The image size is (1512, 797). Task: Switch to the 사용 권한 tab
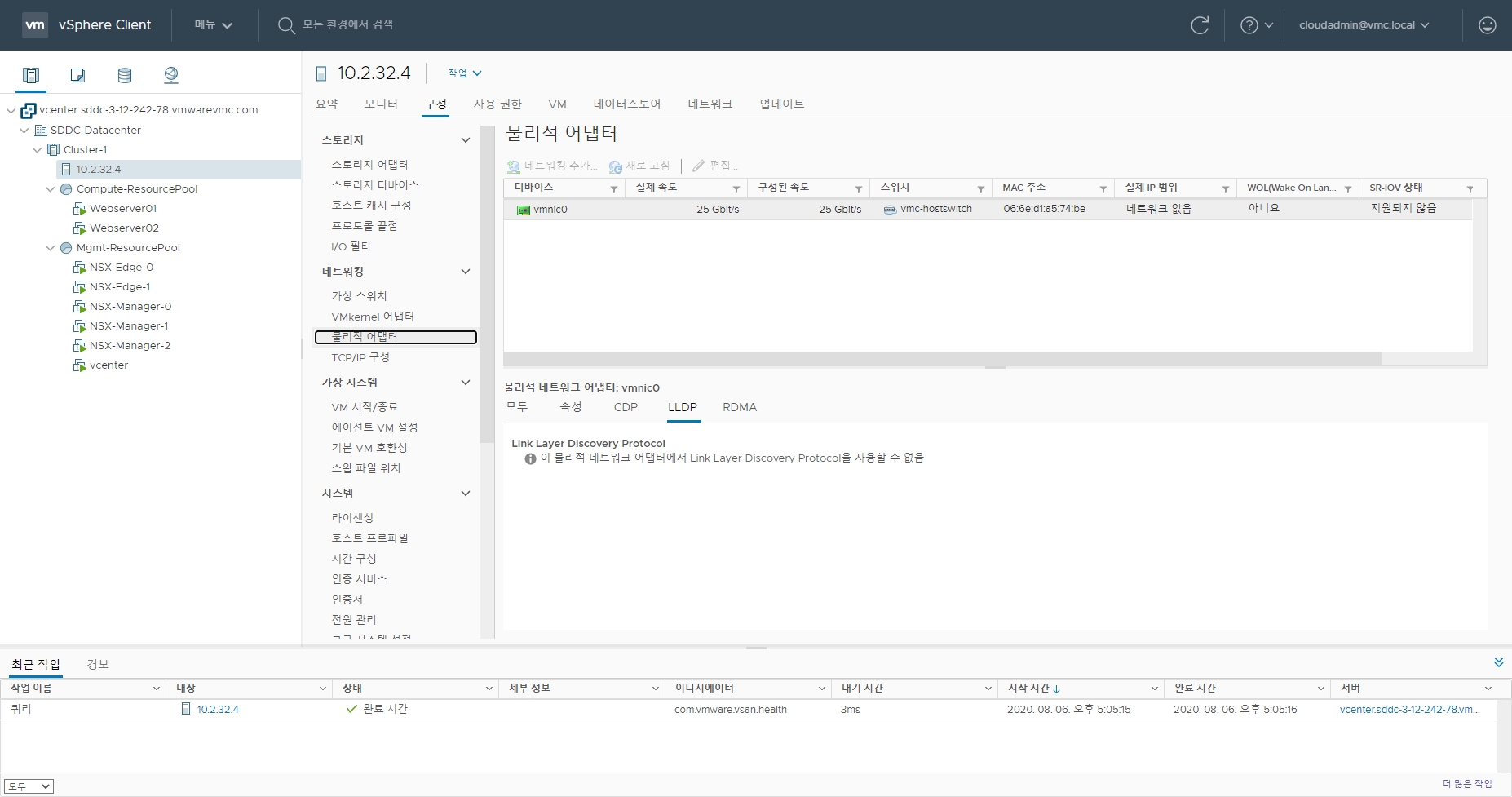[497, 104]
